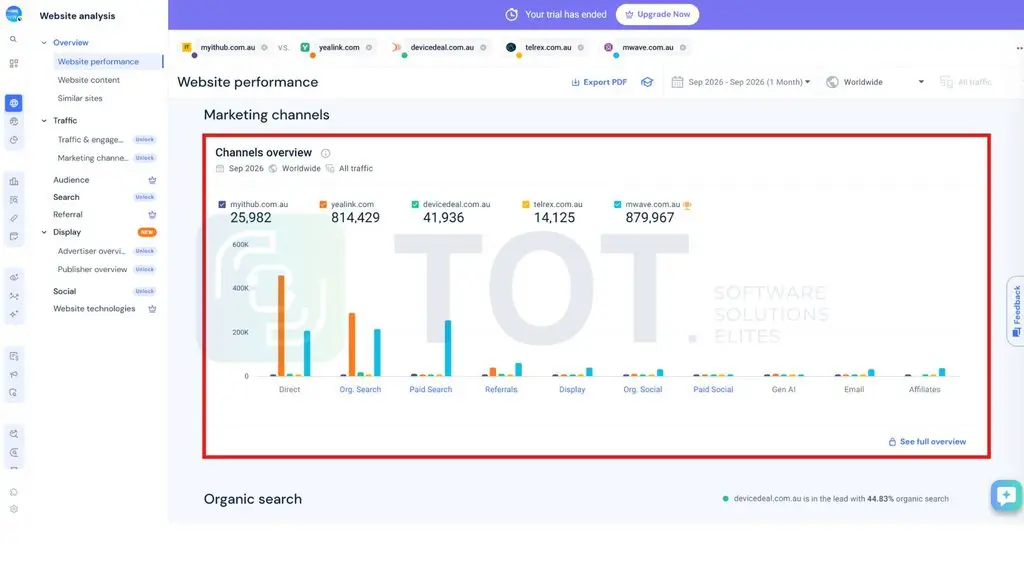Click the Paid Social channel label

coord(713,390)
